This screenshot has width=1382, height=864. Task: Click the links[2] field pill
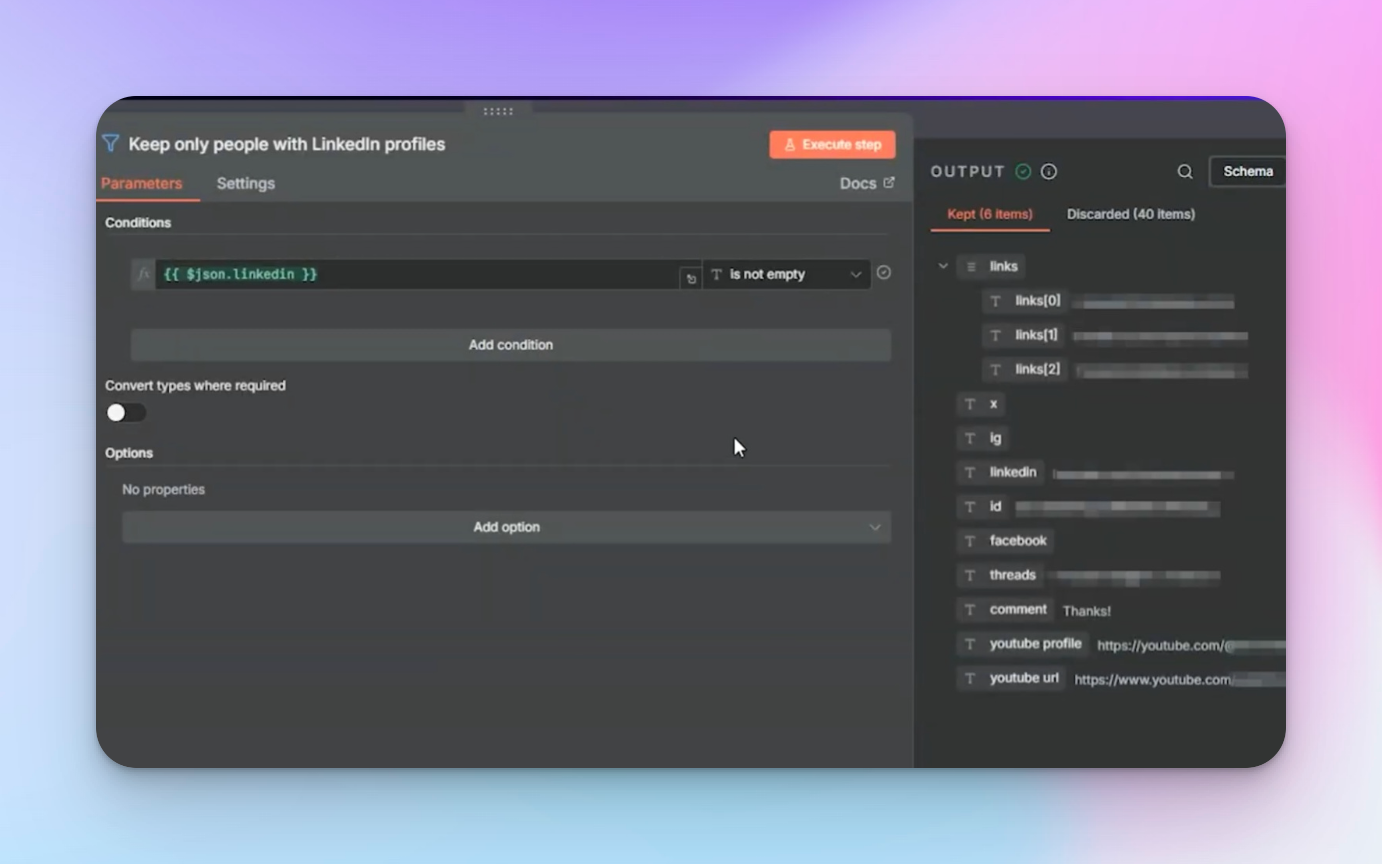(1025, 369)
